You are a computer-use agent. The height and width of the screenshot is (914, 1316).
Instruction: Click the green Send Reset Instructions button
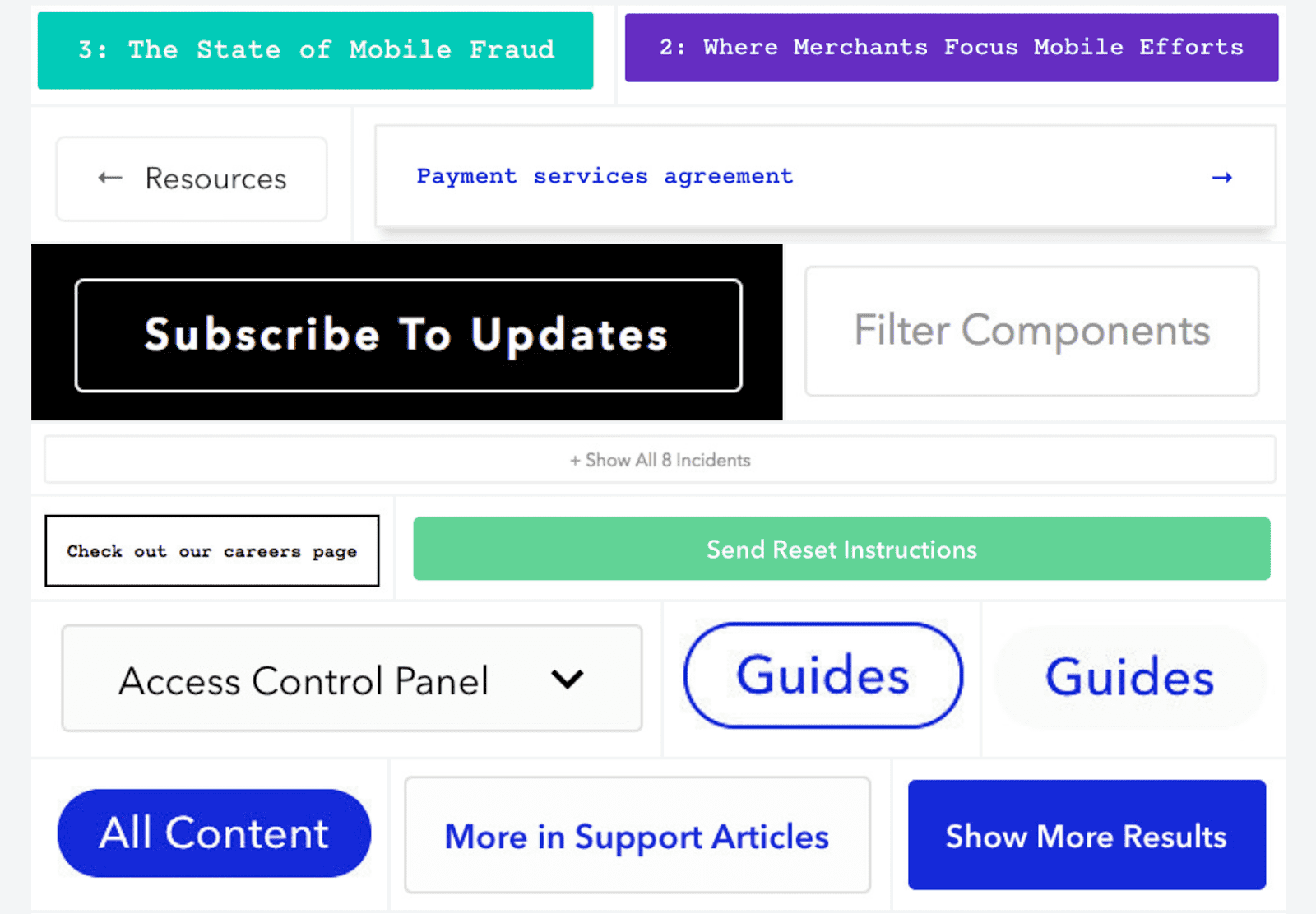[x=841, y=549]
